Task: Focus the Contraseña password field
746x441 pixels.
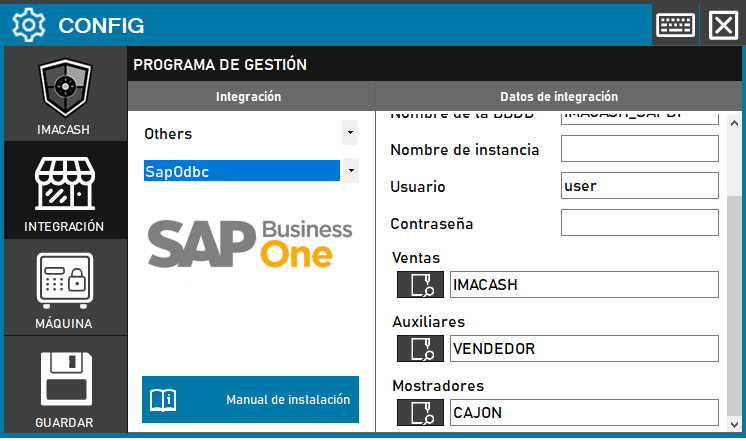Action: [x=639, y=222]
